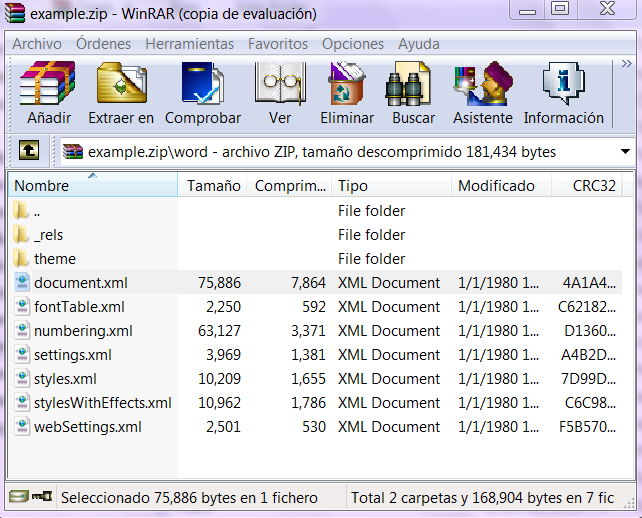Viewport: 642px width, 518px height.
Task: Select the _rels folder name
Action: click(x=48, y=235)
